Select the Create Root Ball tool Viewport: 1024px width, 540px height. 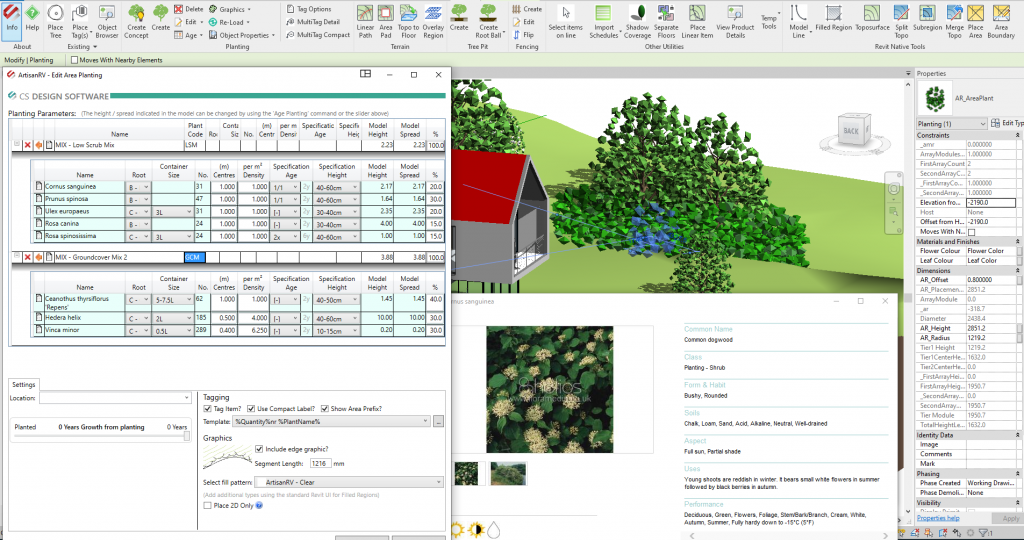coord(488,21)
